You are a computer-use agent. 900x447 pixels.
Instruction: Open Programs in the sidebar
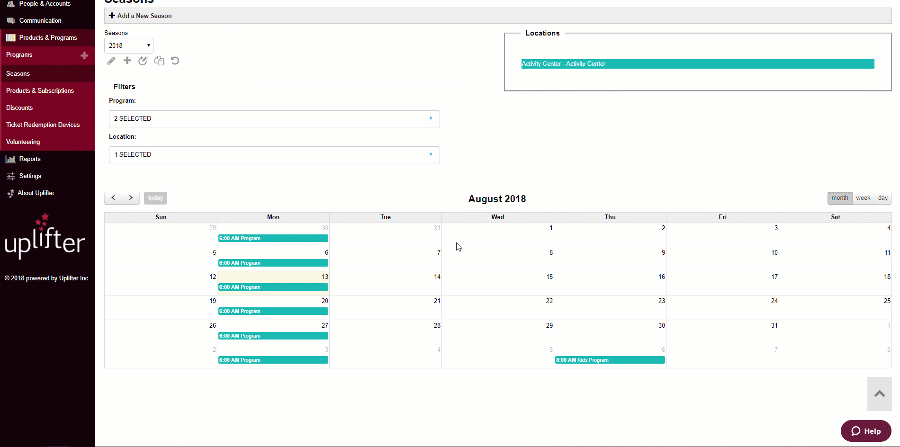point(19,55)
